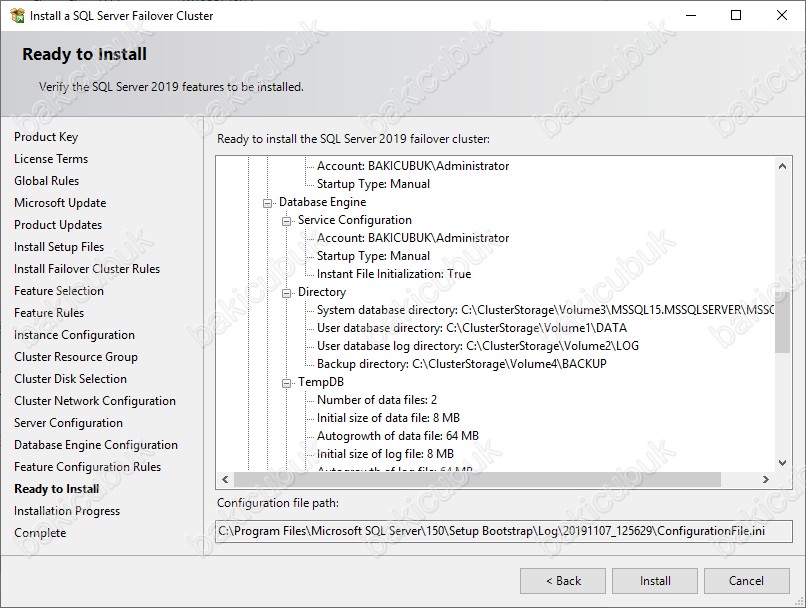The image size is (806, 608).
Task: Select the Feature Configuration Rules step
Action: [x=87, y=467]
